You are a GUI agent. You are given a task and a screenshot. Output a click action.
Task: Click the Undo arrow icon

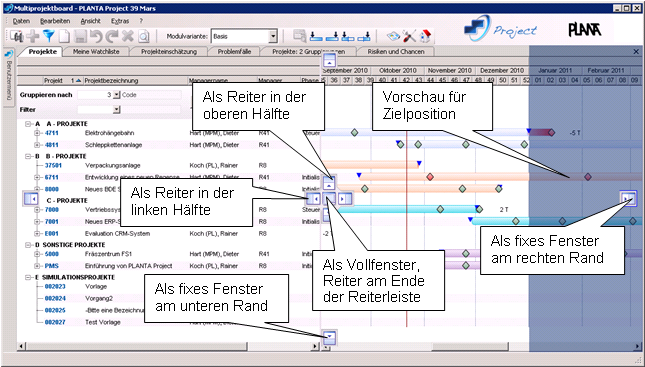tap(96, 36)
